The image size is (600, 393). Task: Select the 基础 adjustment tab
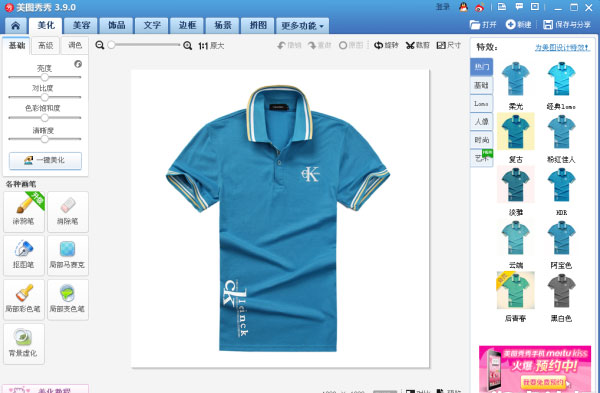(x=17, y=46)
